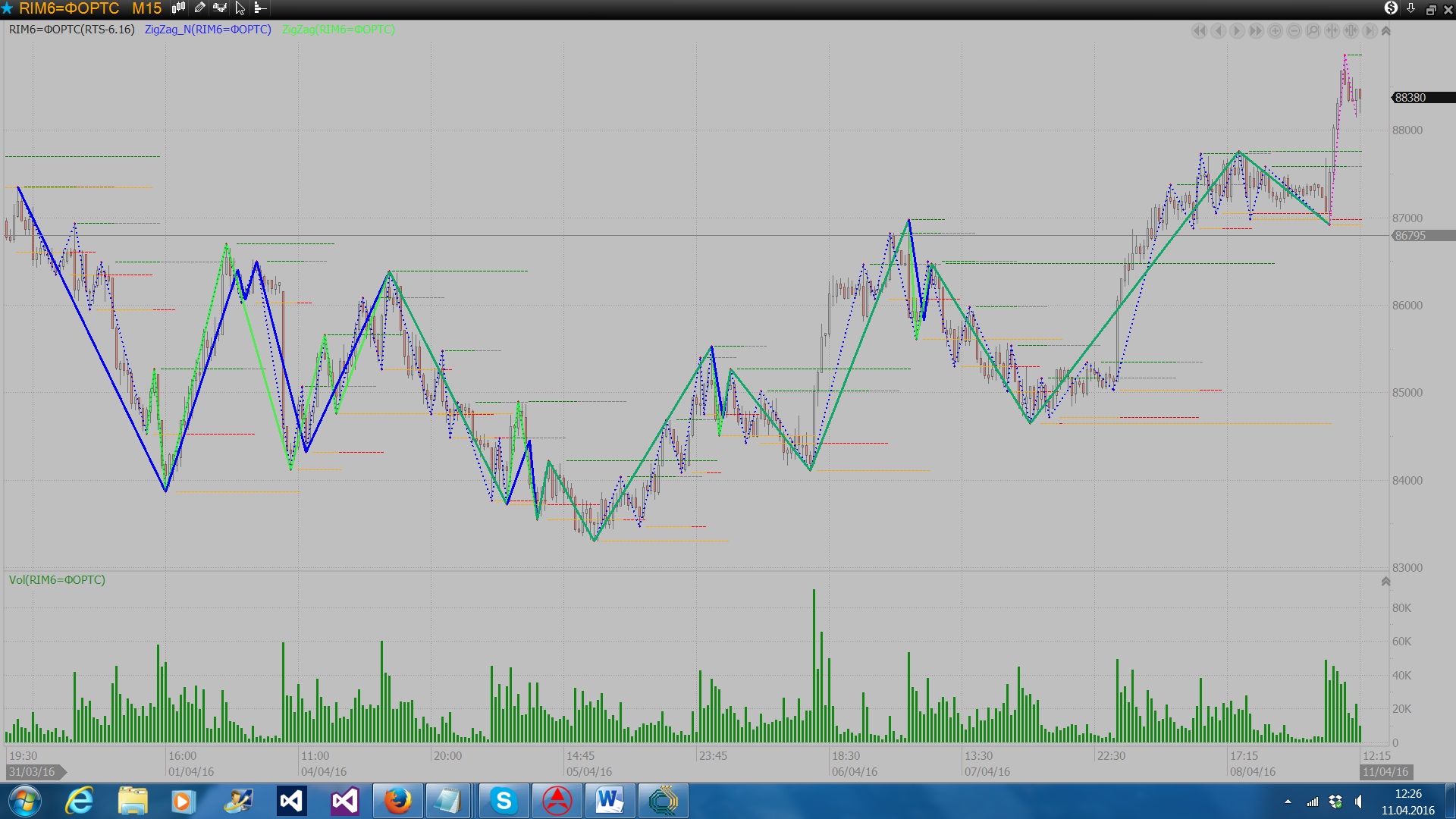The image size is (1456, 819).
Task: Click the blue favorite star icon
Action: [8, 8]
